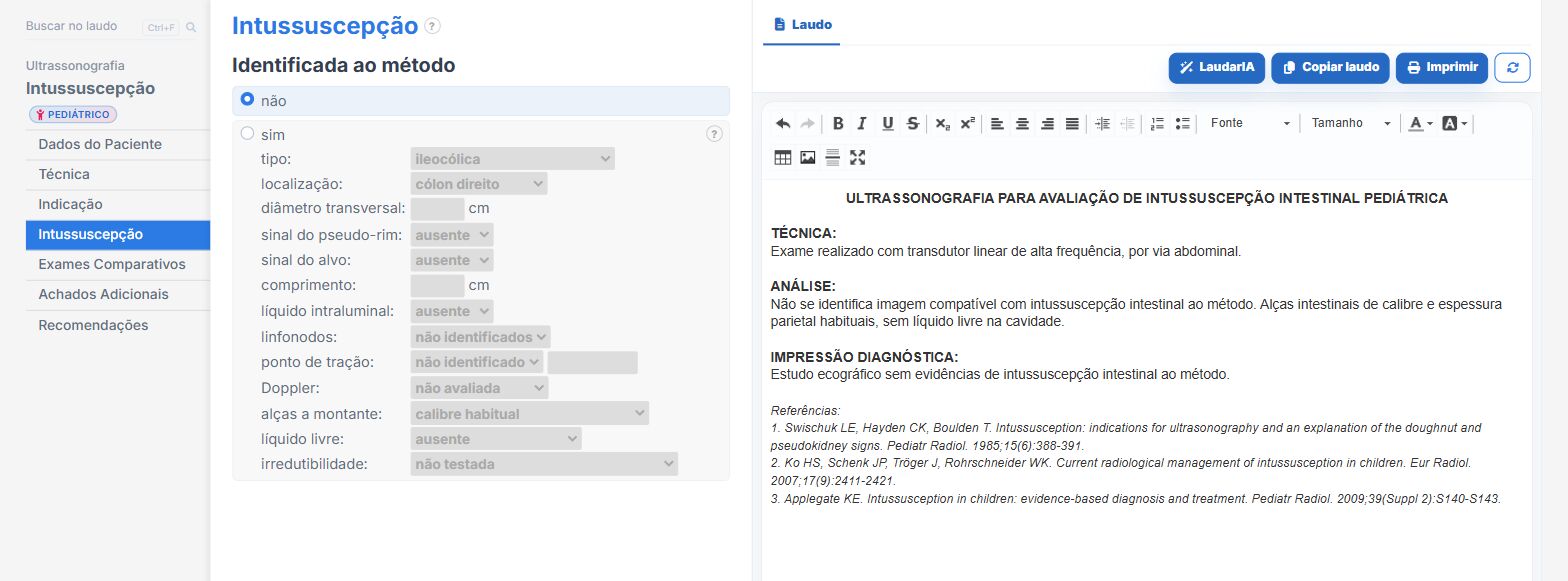Increase paragraph indent
Viewport: 1568px width, 581px height.
point(1102,123)
